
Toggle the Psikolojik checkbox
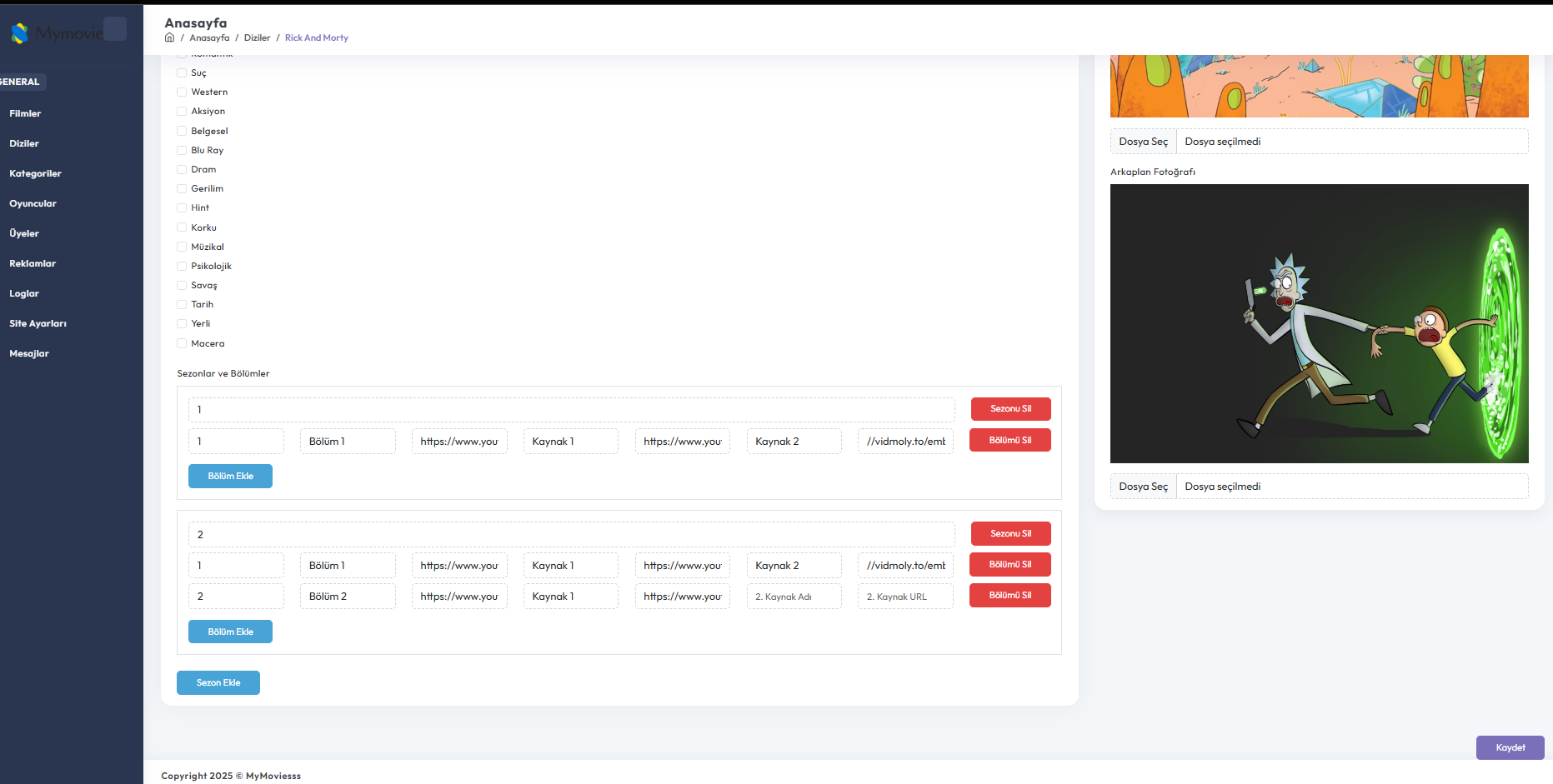[182, 266]
